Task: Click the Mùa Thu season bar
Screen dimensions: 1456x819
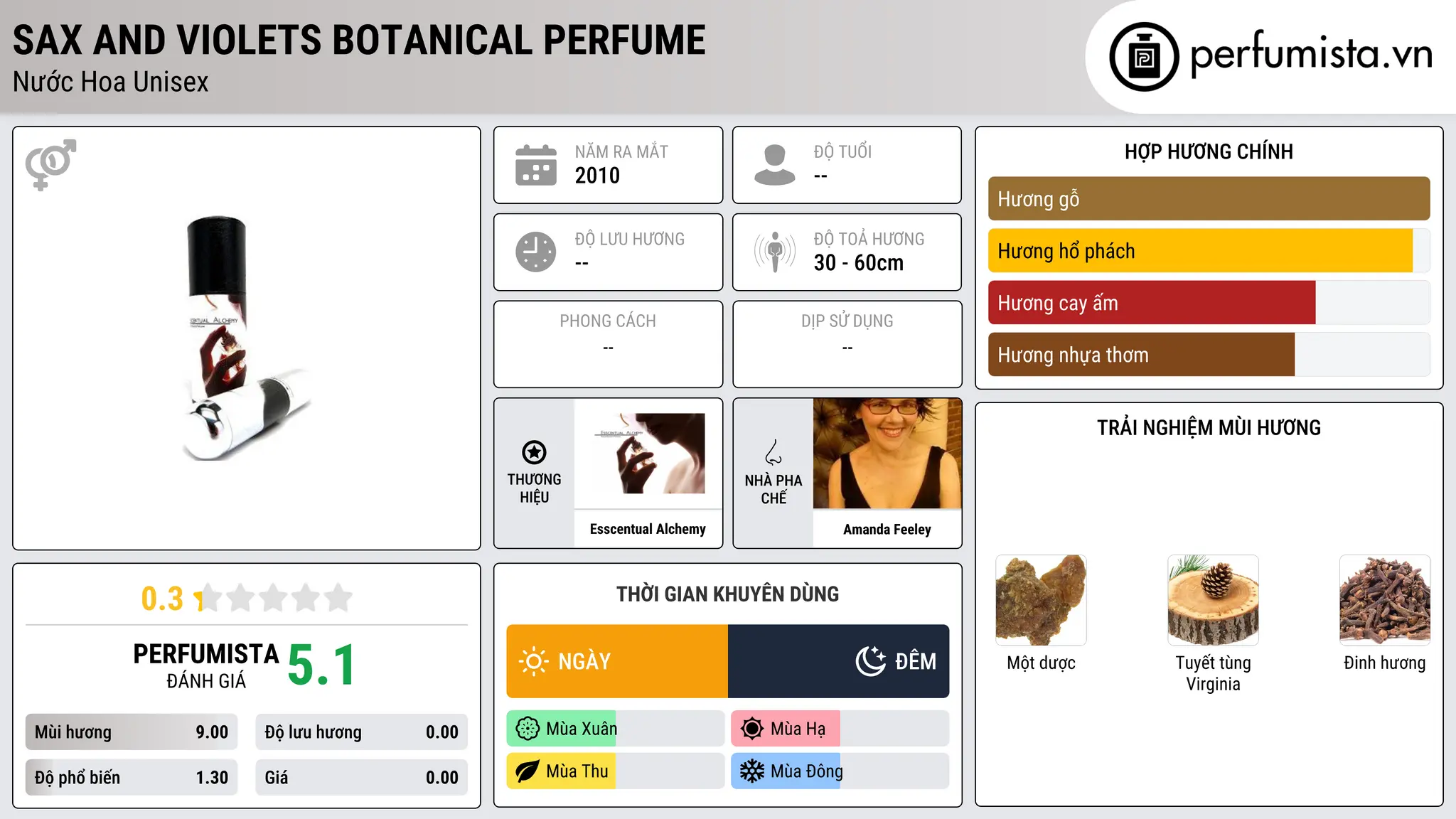Action: point(616,771)
